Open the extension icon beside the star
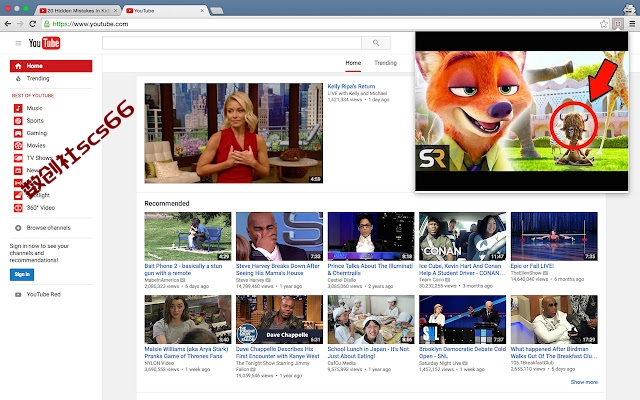The image size is (640, 400). pos(618,24)
